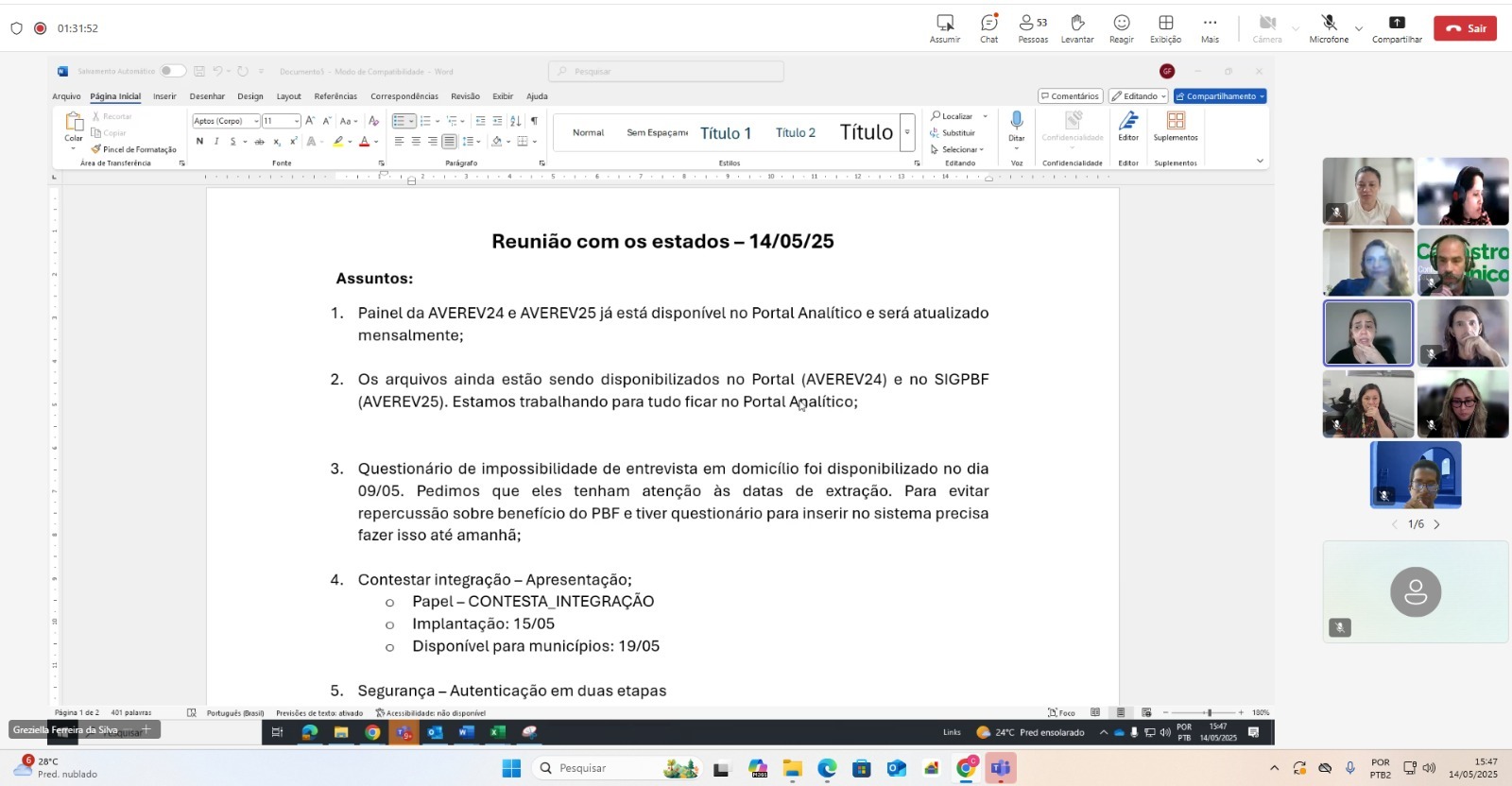
Task: Switch to the Referências ribbon tab
Action: click(335, 96)
